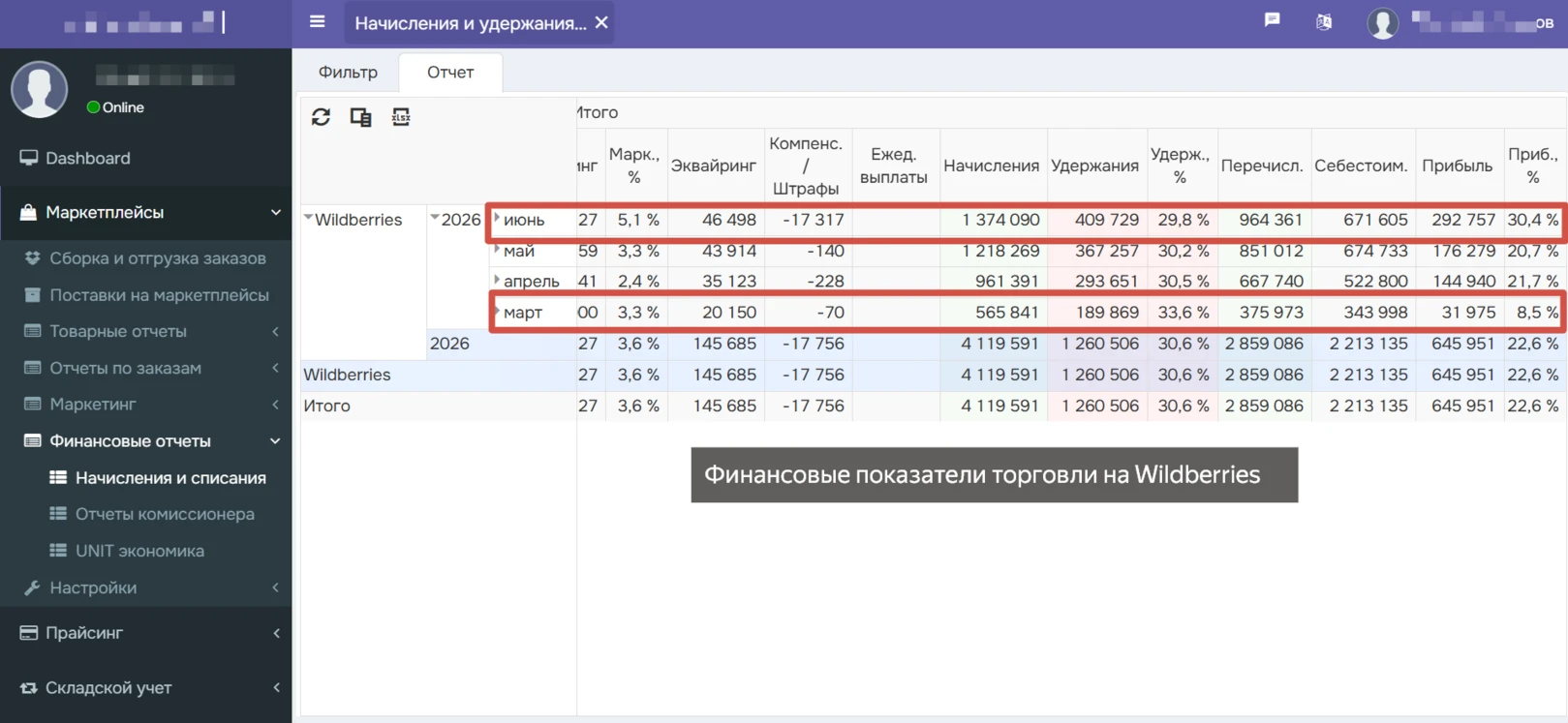Click the Прибыль column header
Viewport: 1568px width, 723px height.
point(1457,166)
